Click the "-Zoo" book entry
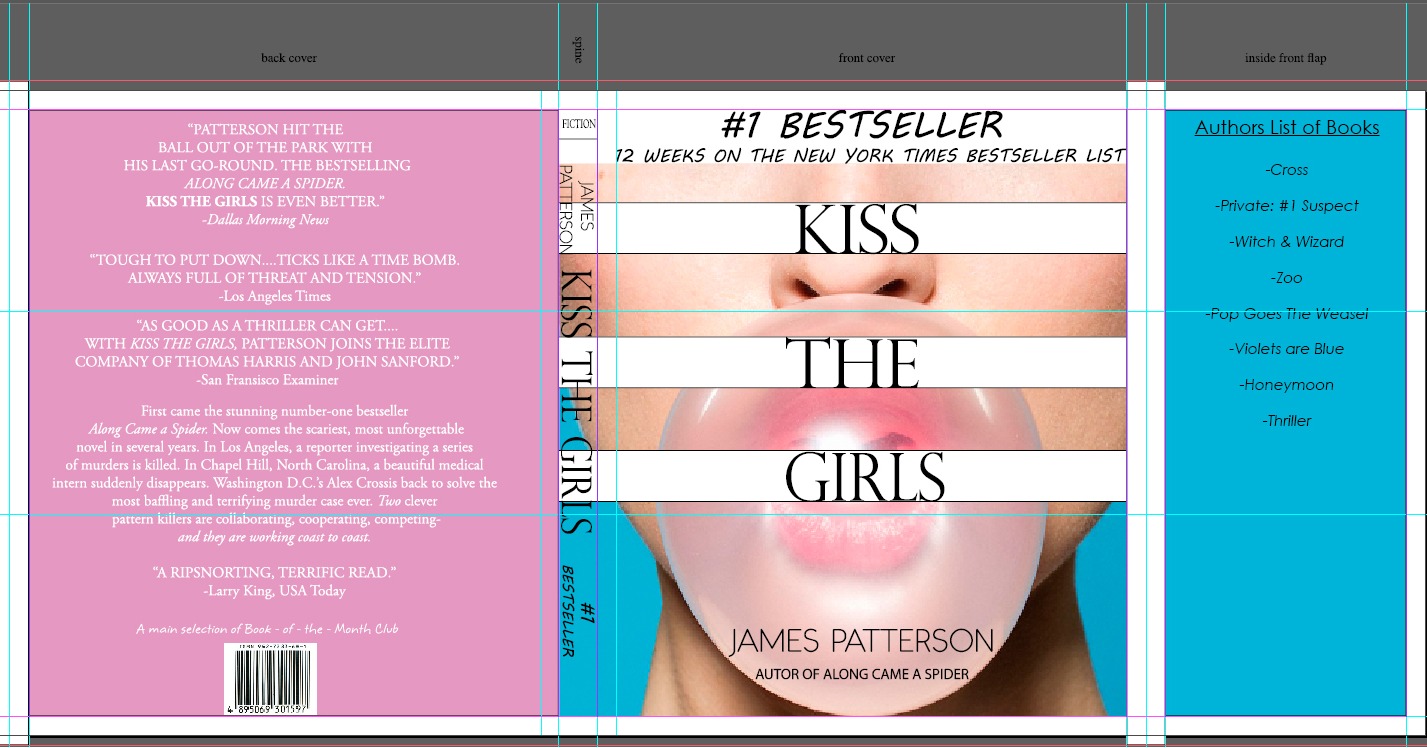This screenshot has width=1427, height=748. coord(1286,278)
